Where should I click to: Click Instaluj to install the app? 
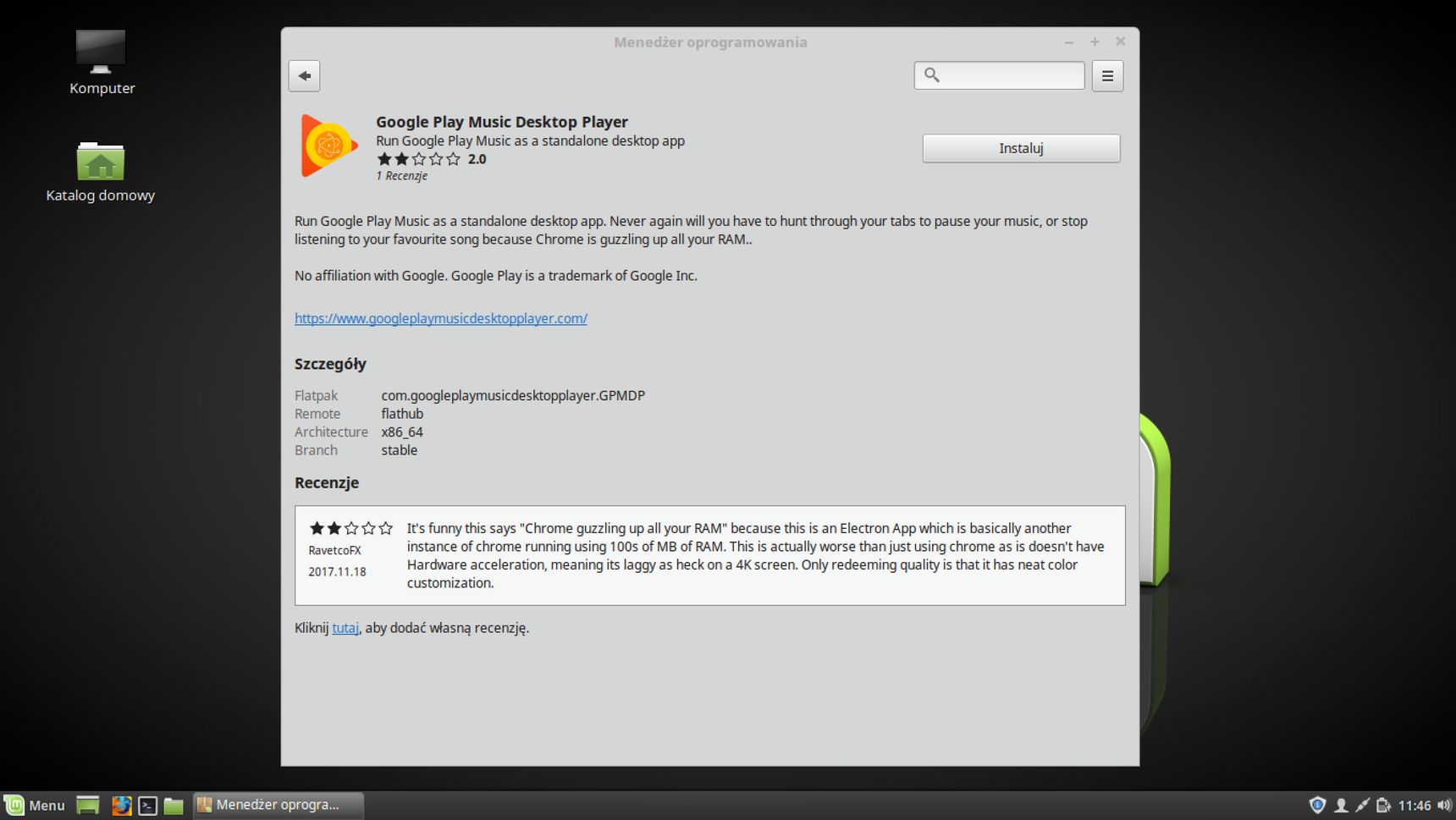[x=1021, y=148]
